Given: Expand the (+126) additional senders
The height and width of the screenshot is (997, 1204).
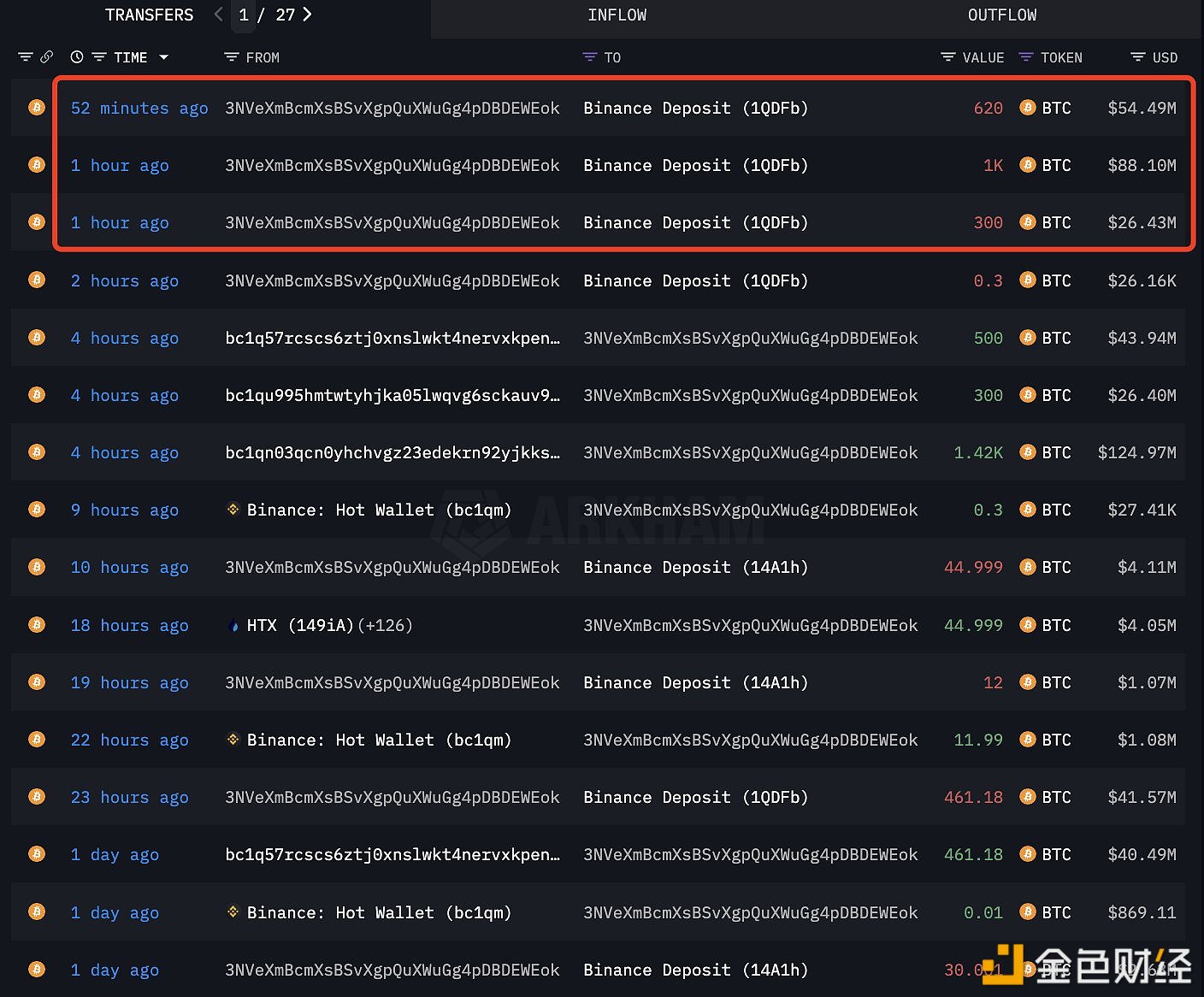Looking at the screenshot, I should tap(385, 625).
